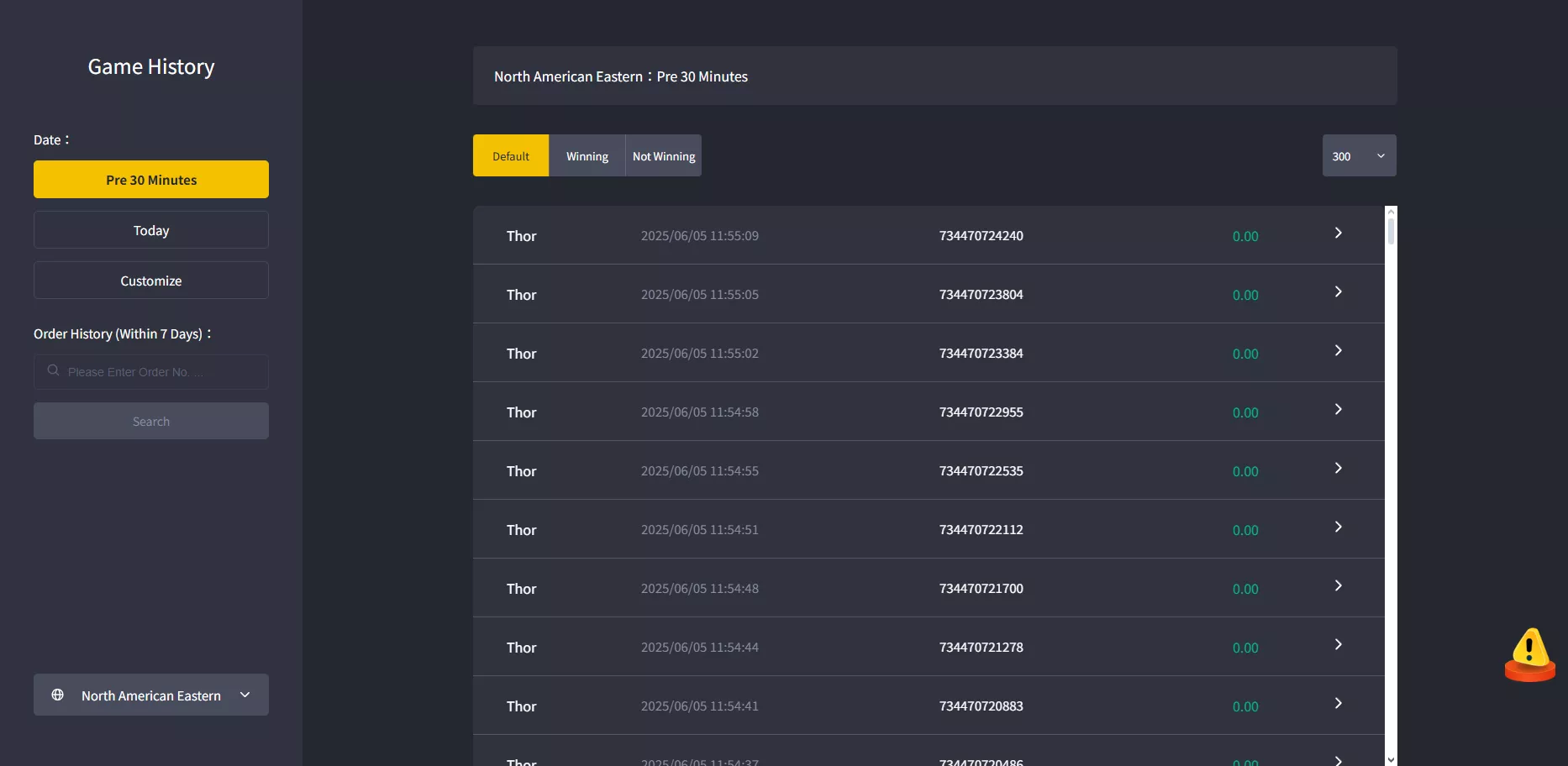This screenshot has width=1568, height=766.
Task: Click the 0.00 amount in the 11:54:51 row
Action: (1245, 531)
